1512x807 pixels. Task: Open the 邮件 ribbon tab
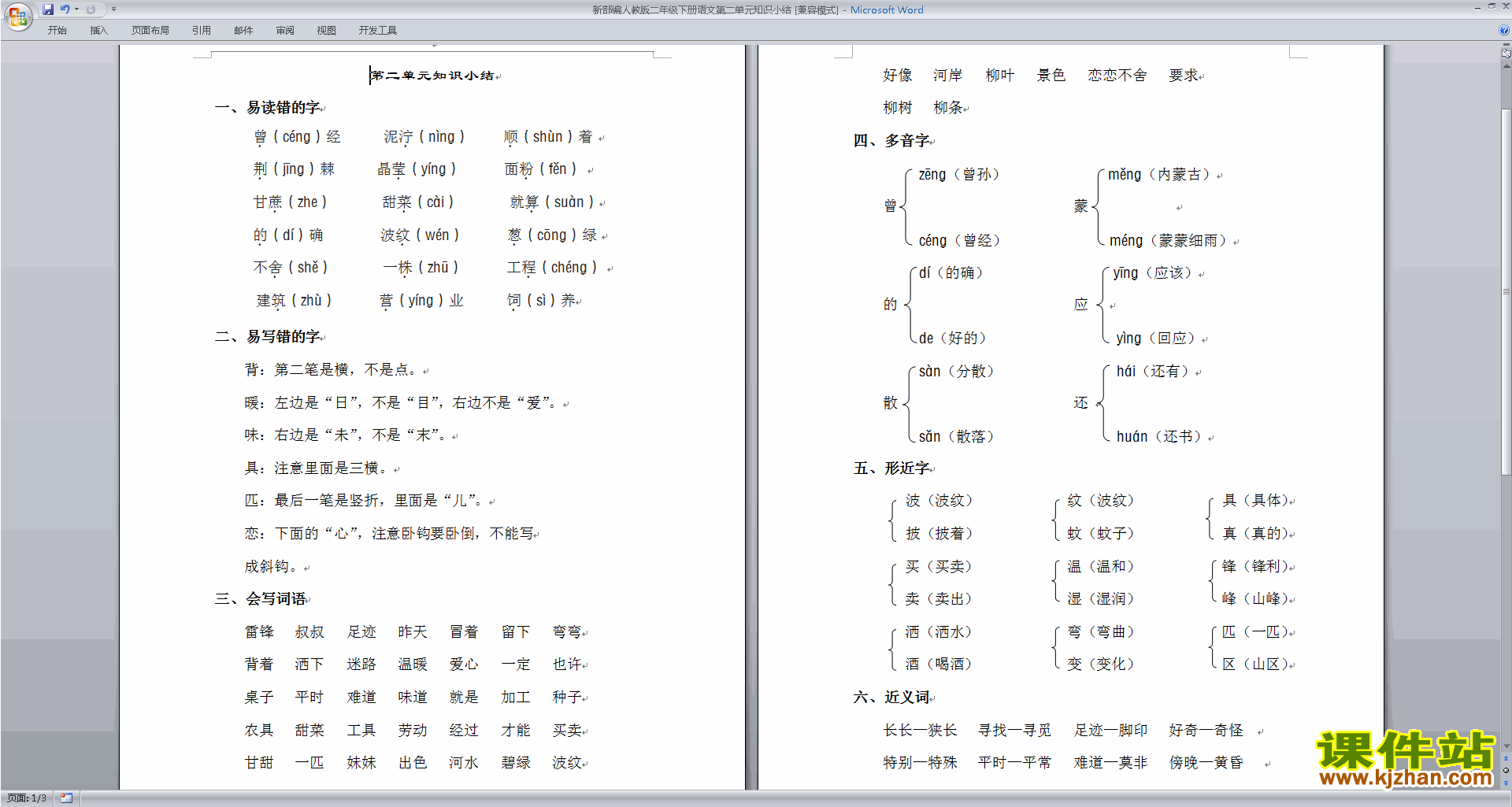click(x=243, y=31)
